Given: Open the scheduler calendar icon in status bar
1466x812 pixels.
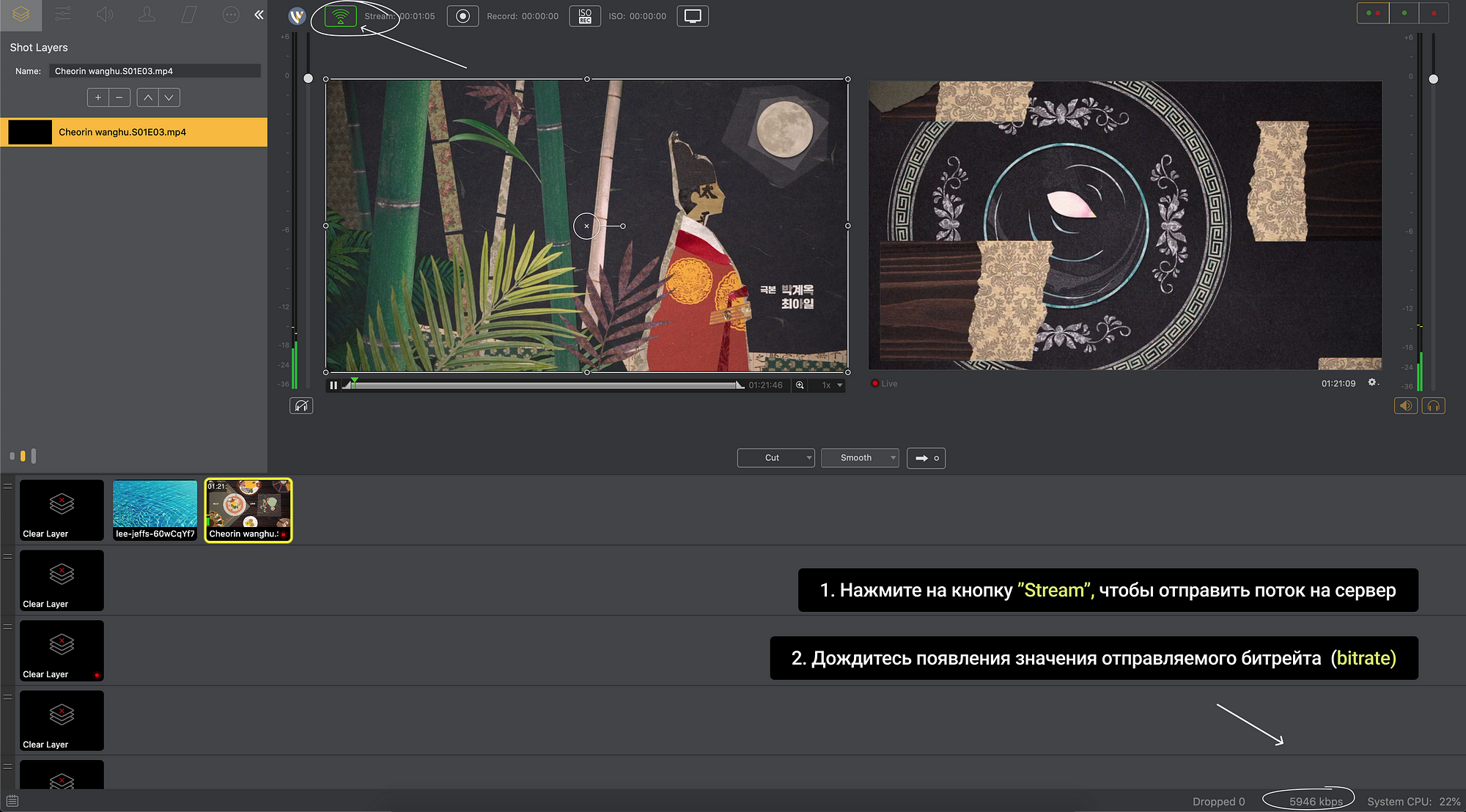Looking at the screenshot, I should pos(12,801).
